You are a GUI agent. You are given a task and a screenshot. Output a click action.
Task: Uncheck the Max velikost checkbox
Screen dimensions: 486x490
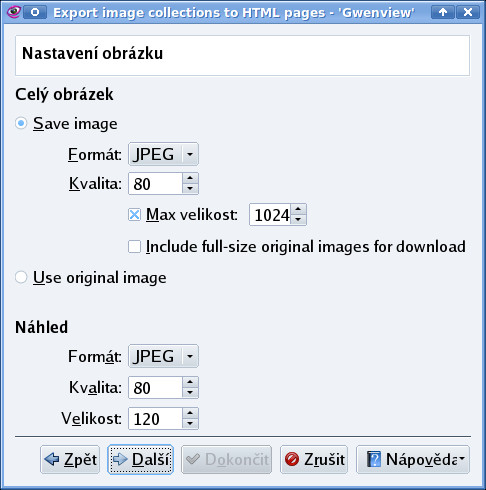click(x=135, y=215)
